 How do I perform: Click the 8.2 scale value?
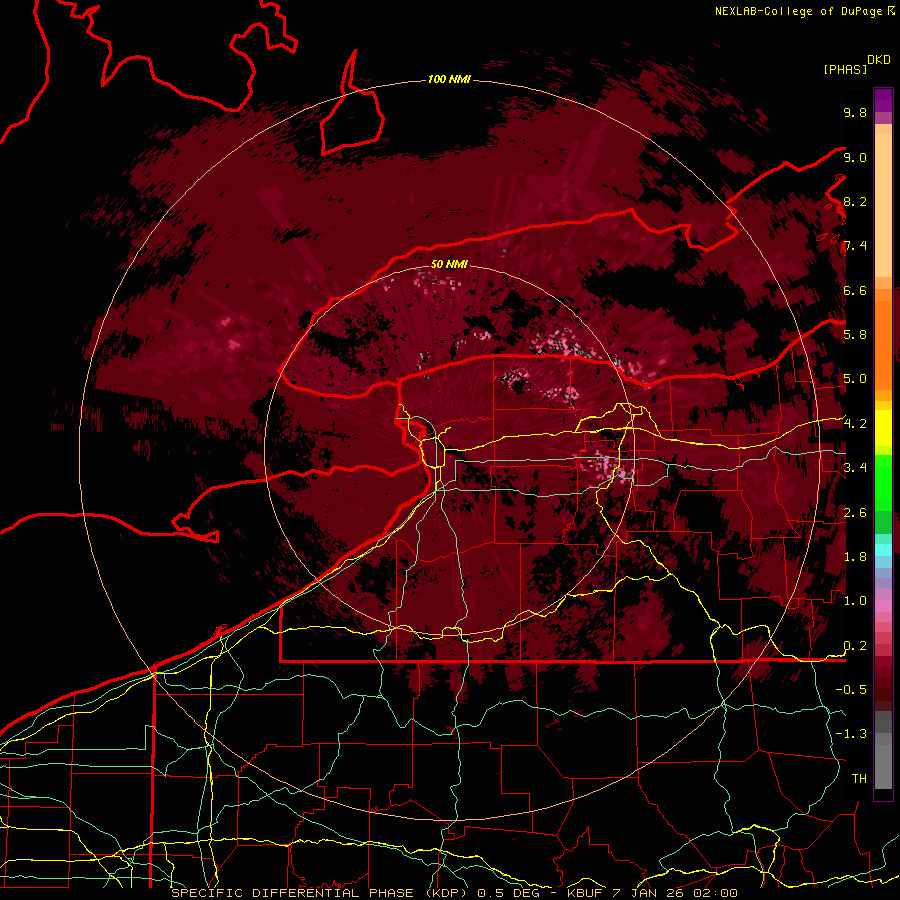pos(855,201)
